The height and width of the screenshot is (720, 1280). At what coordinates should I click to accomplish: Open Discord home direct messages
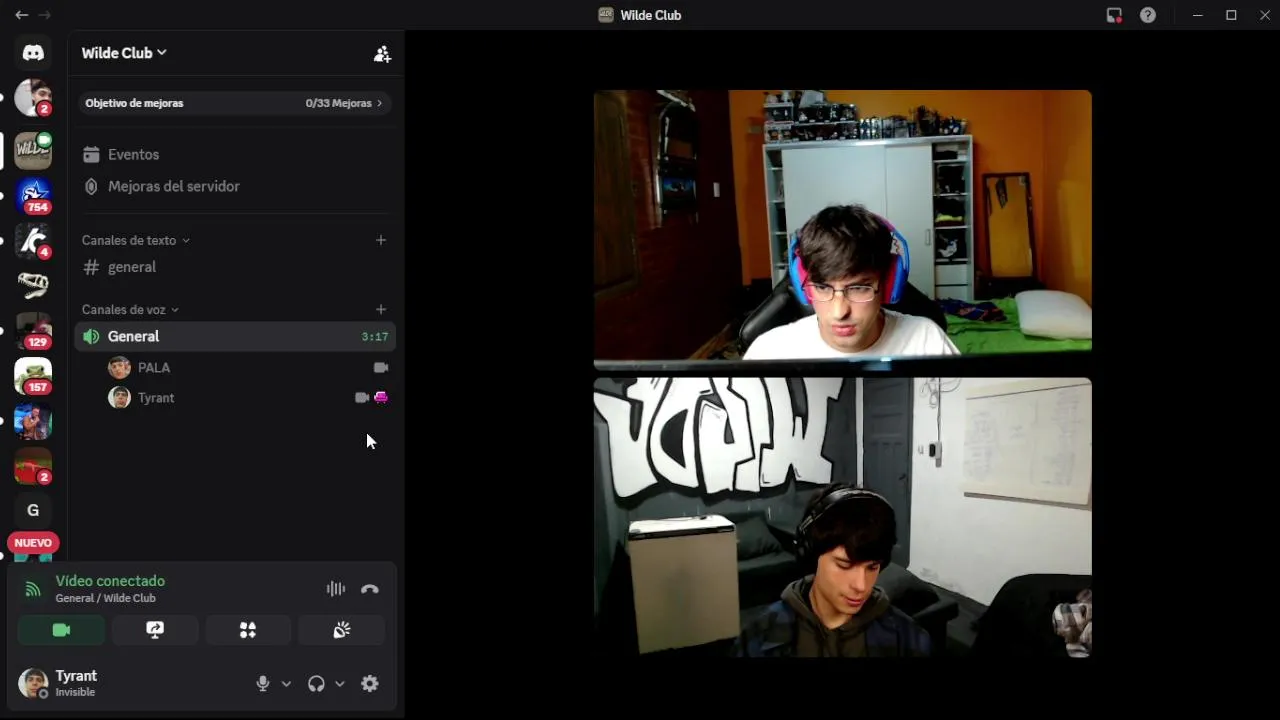33,52
